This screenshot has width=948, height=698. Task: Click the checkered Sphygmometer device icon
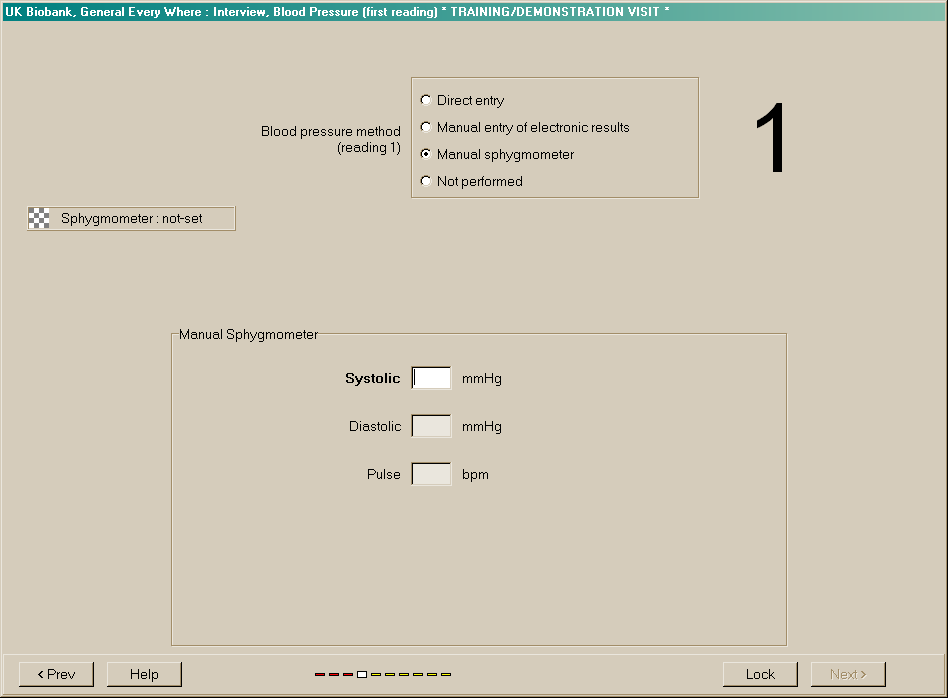point(39,218)
